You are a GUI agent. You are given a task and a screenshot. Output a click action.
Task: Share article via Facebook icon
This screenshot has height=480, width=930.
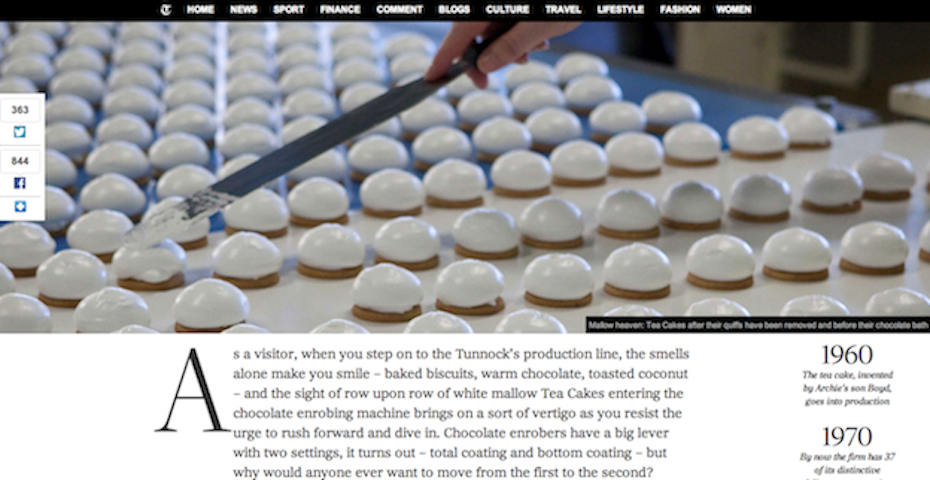point(20,183)
